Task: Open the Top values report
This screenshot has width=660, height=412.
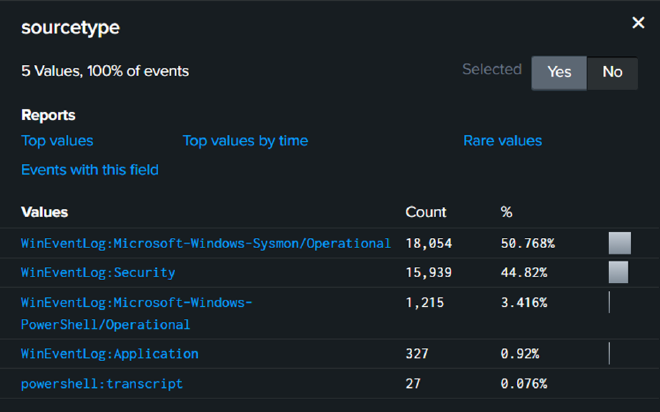Action: [x=57, y=141]
